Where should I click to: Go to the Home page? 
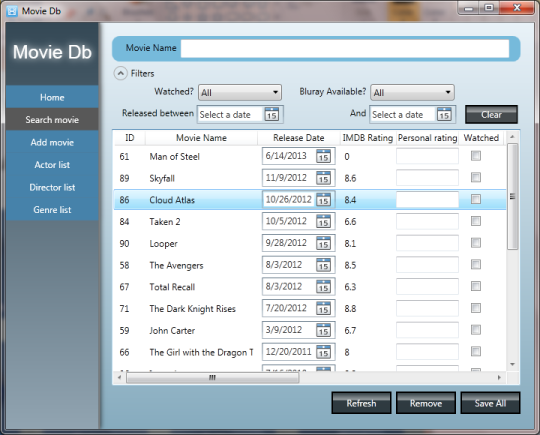pyautogui.click(x=52, y=97)
